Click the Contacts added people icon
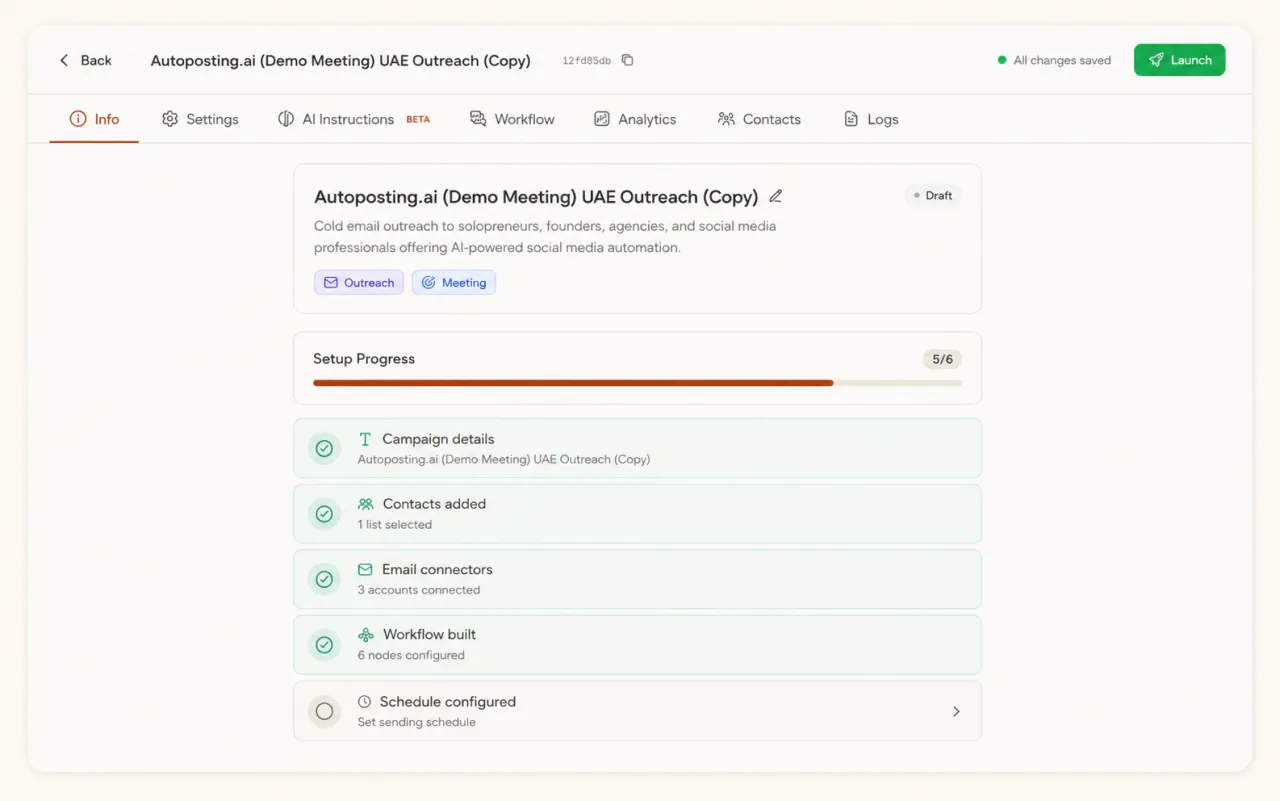Image resolution: width=1280 pixels, height=801 pixels. point(366,504)
